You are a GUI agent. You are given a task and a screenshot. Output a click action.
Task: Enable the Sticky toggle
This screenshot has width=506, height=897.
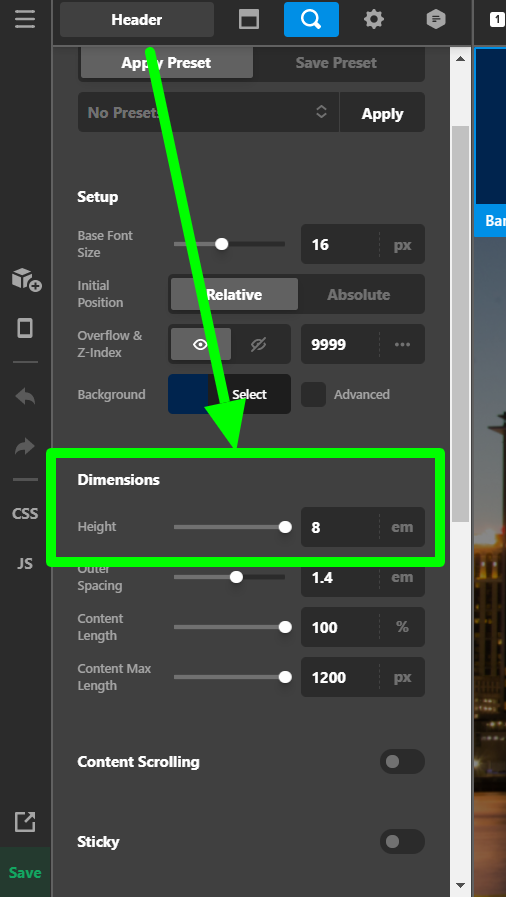pos(402,842)
